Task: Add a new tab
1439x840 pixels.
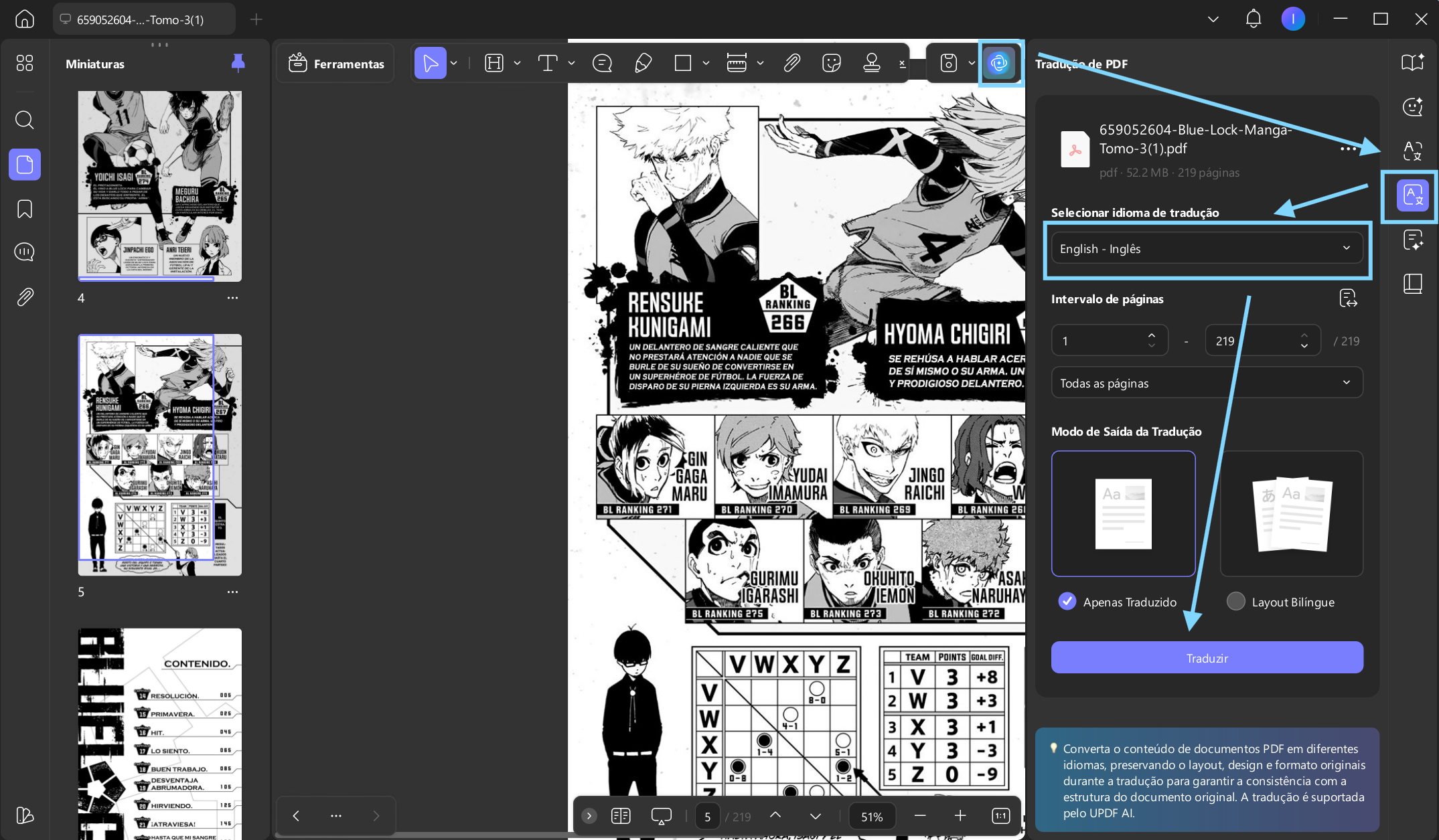Action: click(256, 19)
